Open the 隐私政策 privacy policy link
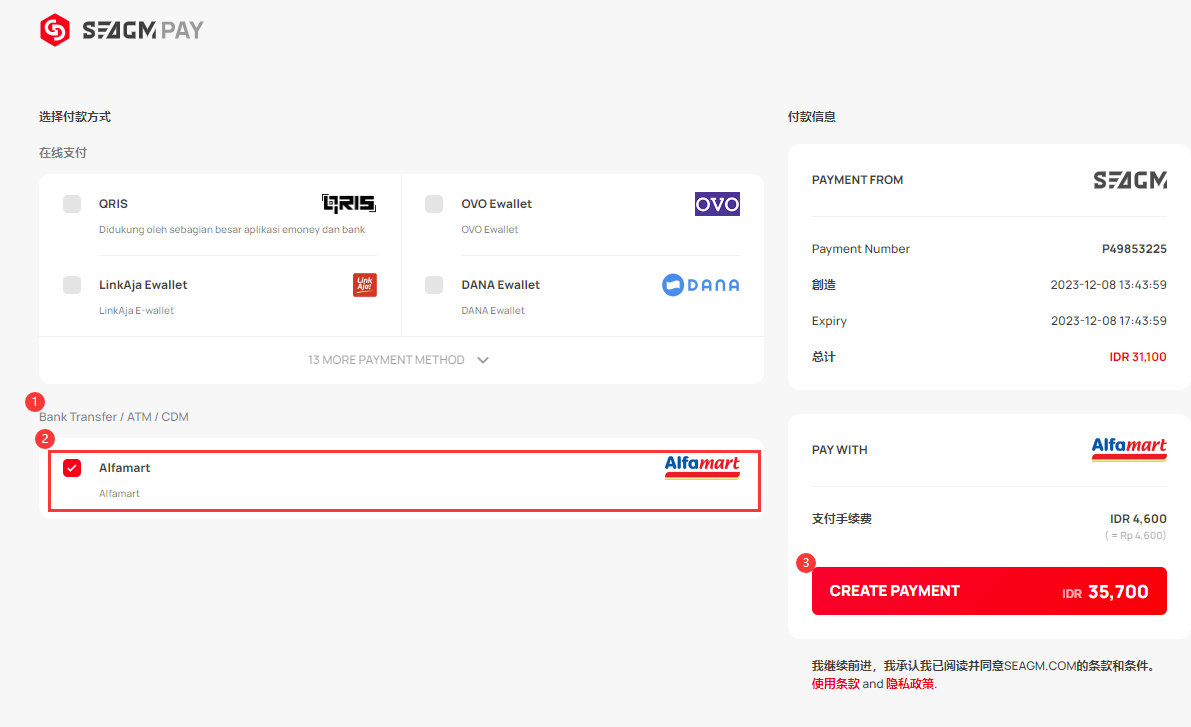 [910, 684]
